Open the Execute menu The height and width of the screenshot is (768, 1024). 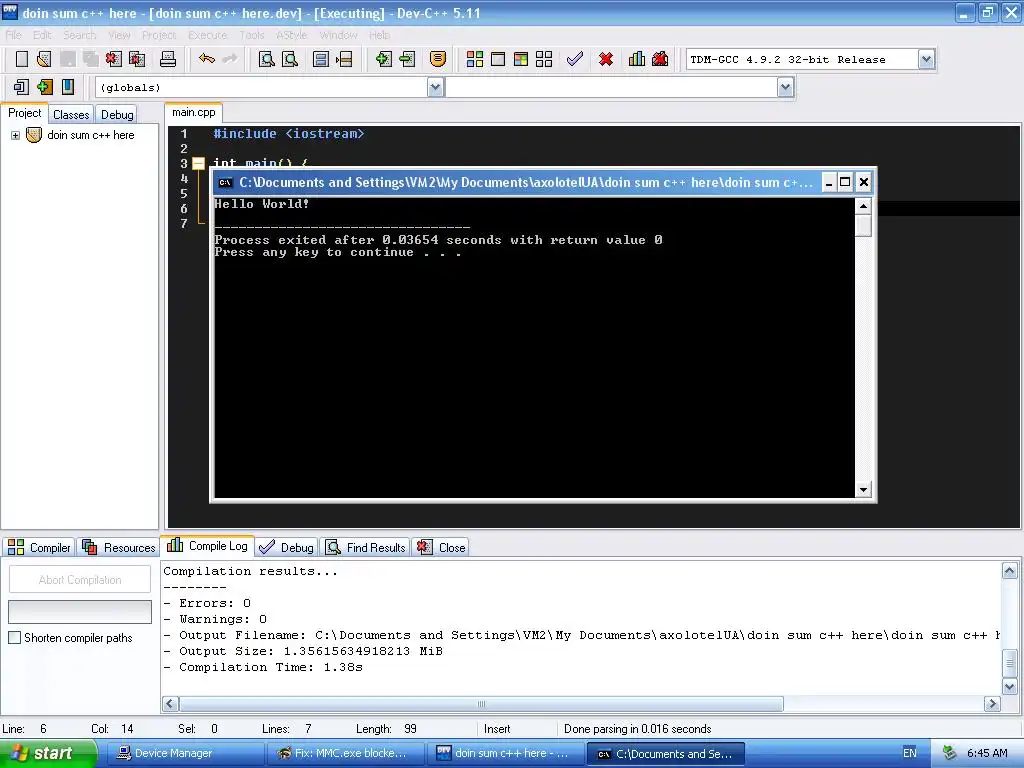click(x=208, y=35)
